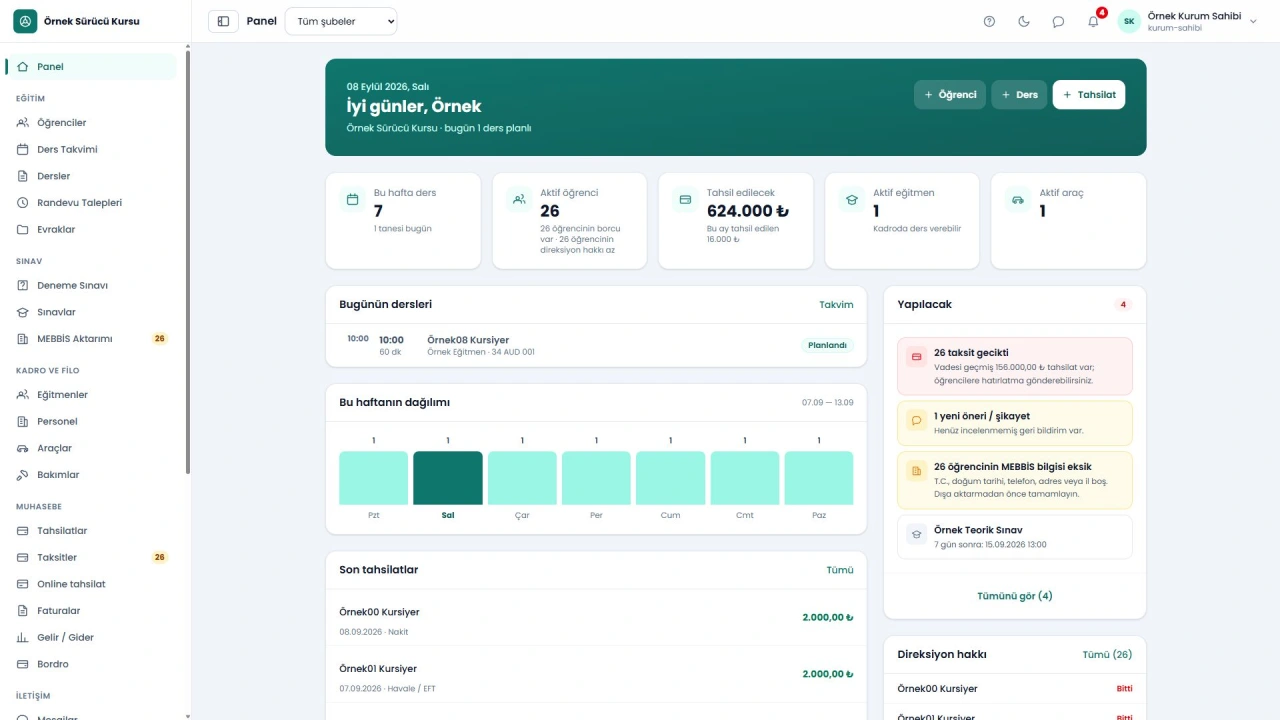The width and height of the screenshot is (1280, 720).
Task: Click the card icon on Tahsil edilecek card
Action: (685, 200)
